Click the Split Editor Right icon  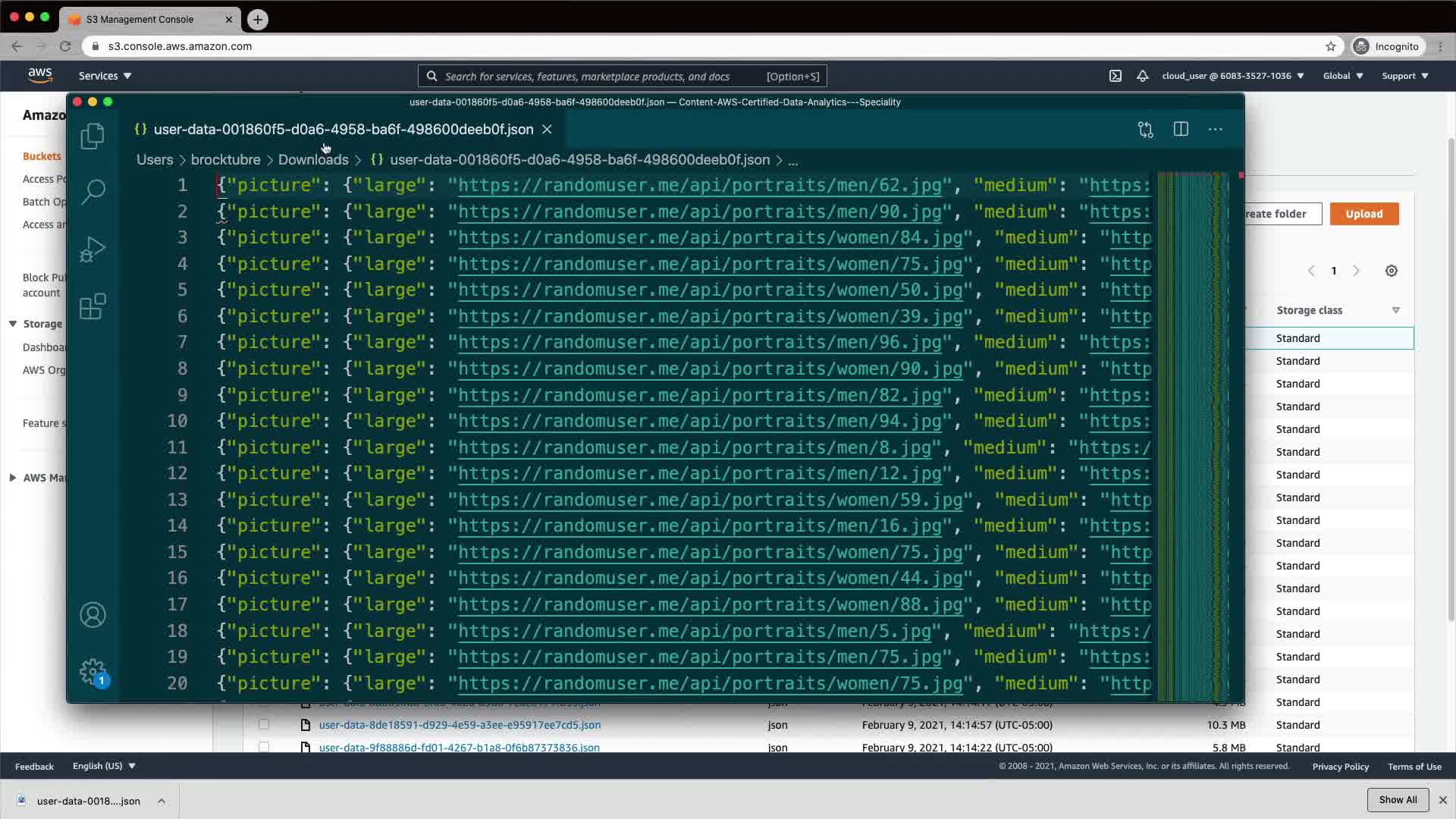pos(1181,130)
